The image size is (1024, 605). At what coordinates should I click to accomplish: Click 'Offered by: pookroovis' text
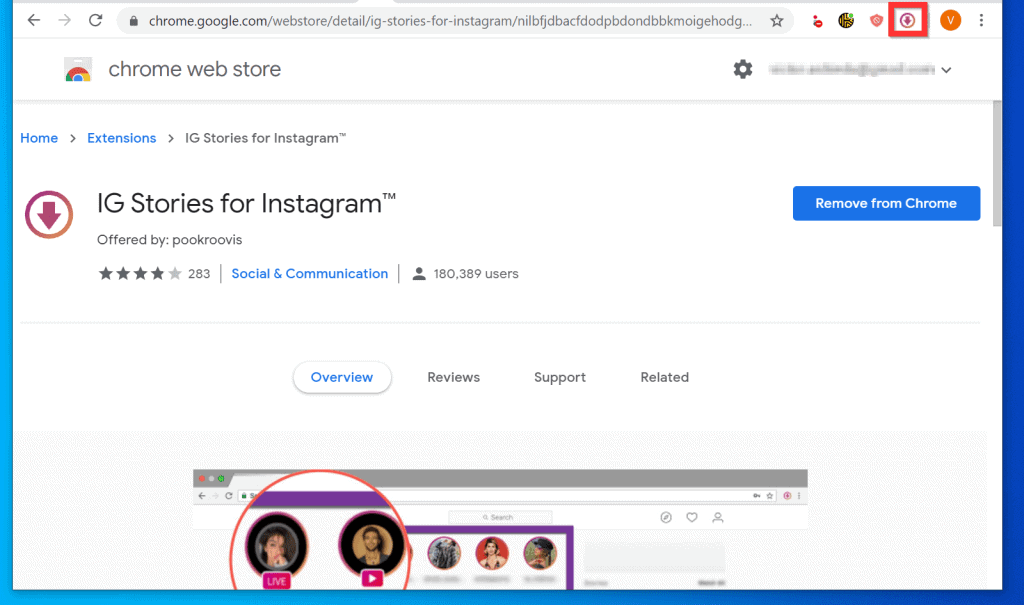(170, 240)
